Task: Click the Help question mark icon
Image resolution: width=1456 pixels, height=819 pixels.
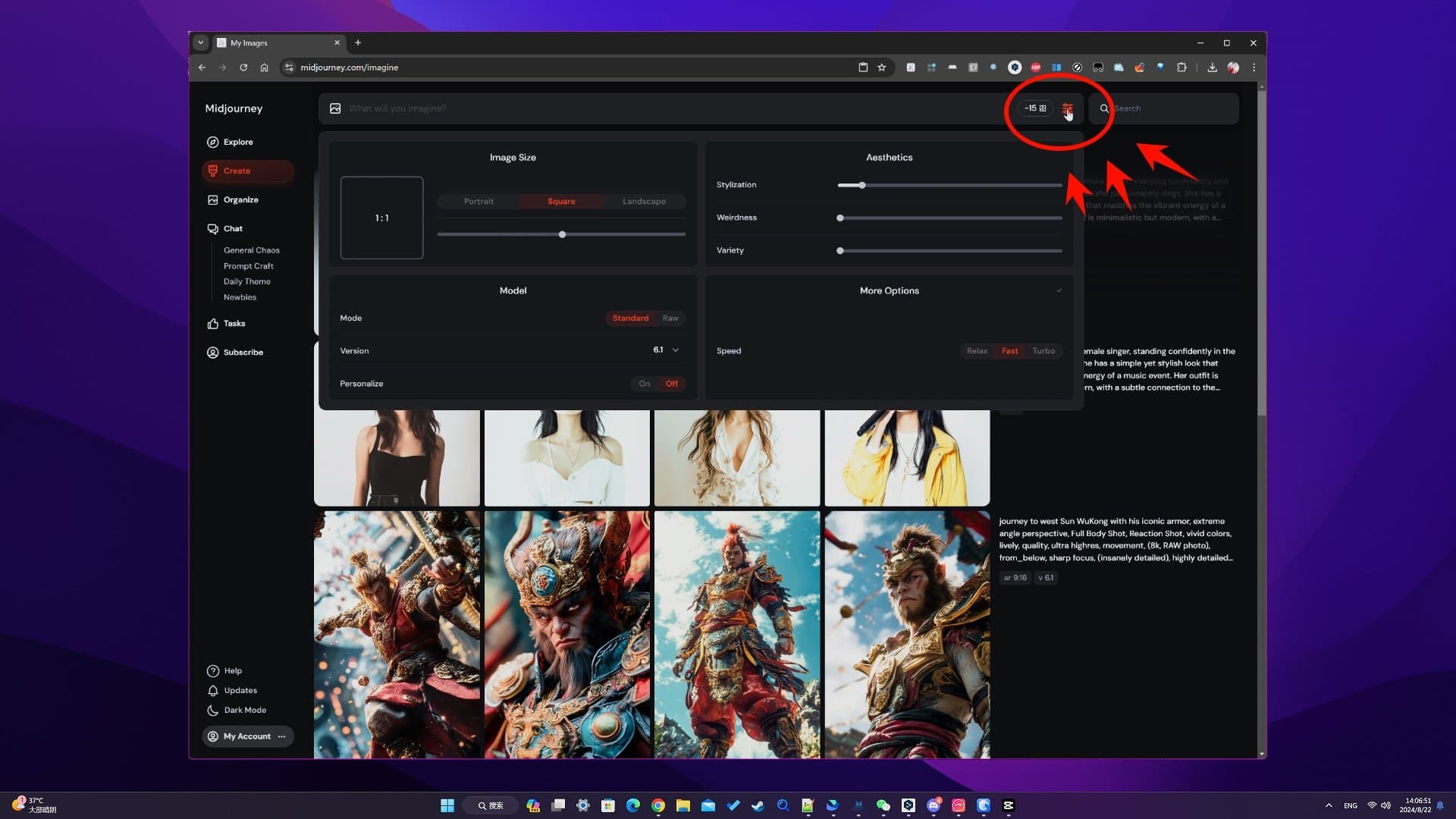Action: (213, 671)
